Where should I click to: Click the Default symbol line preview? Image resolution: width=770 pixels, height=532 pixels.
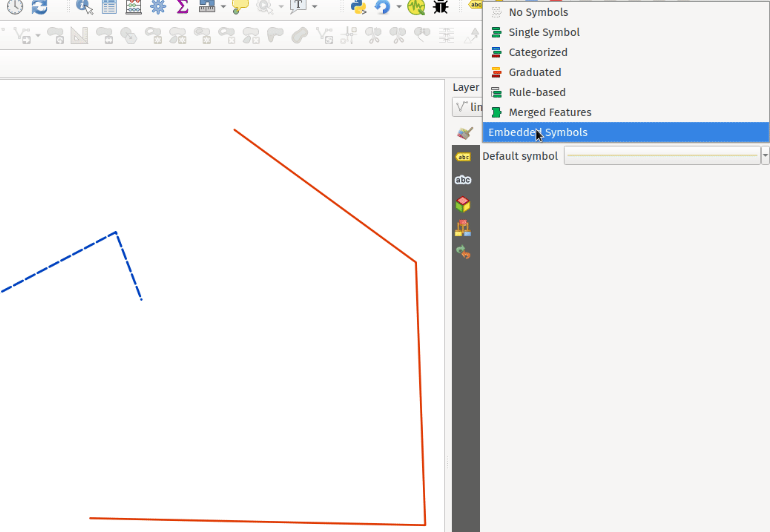click(662, 156)
